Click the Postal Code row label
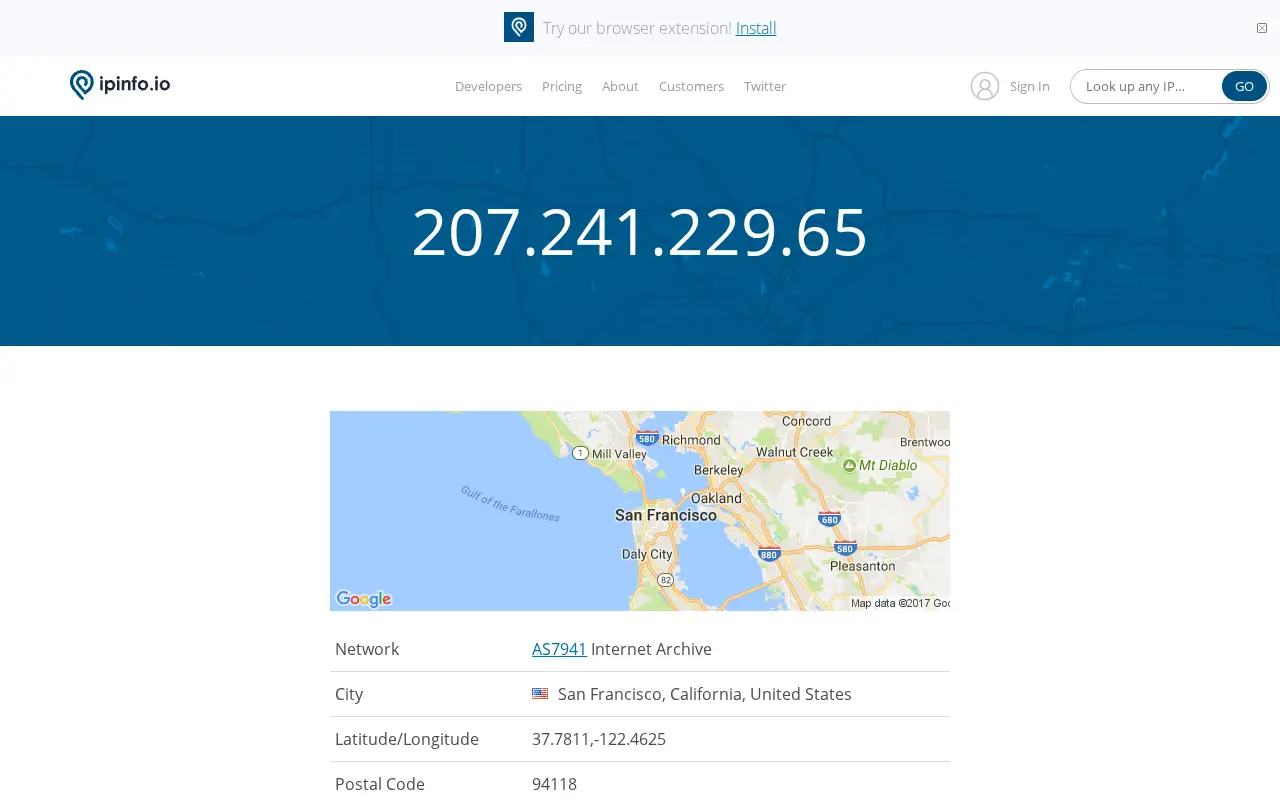This screenshot has width=1280, height=800. coord(380,784)
